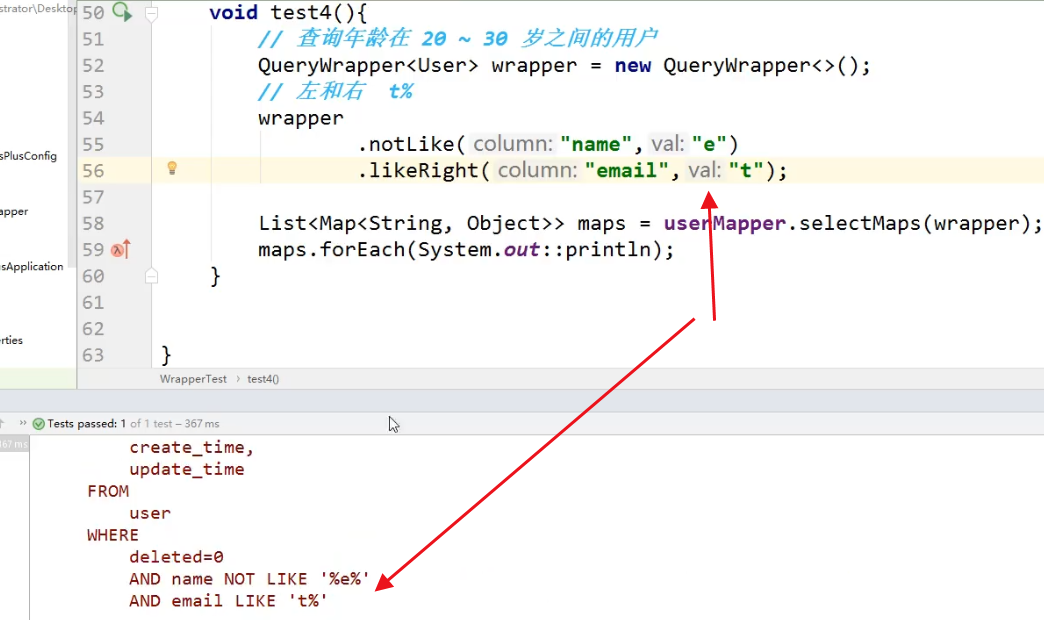
Task: Click the sPlusConfig item in project tree
Action: tap(29, 156)
